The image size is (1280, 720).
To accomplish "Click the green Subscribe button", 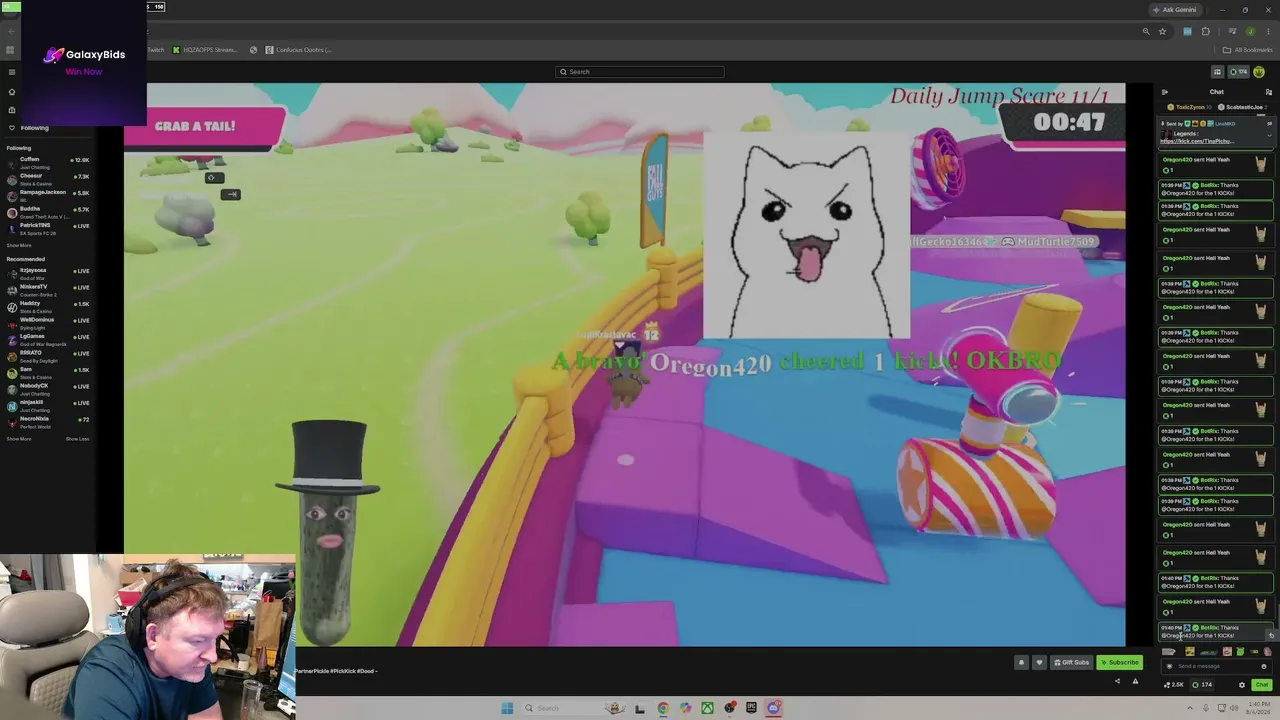I will [x=1120, y=662].
